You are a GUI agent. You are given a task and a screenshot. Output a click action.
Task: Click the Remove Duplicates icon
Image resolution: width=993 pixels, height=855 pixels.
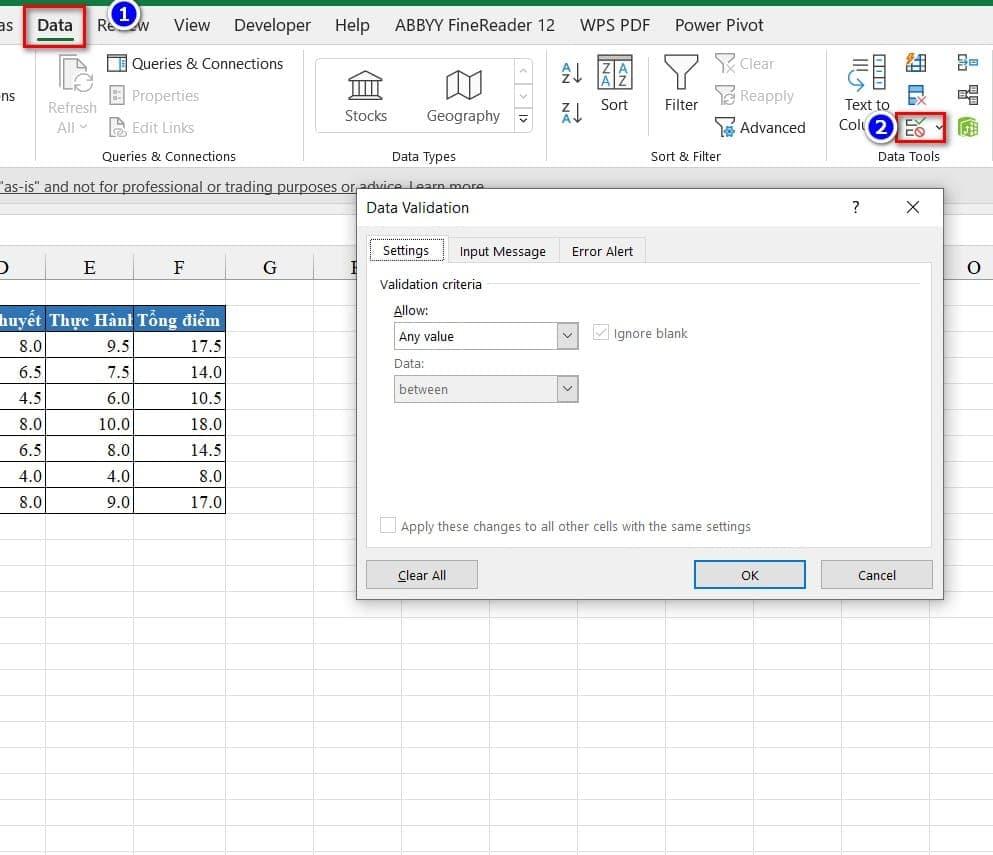[x=916, y=96]
